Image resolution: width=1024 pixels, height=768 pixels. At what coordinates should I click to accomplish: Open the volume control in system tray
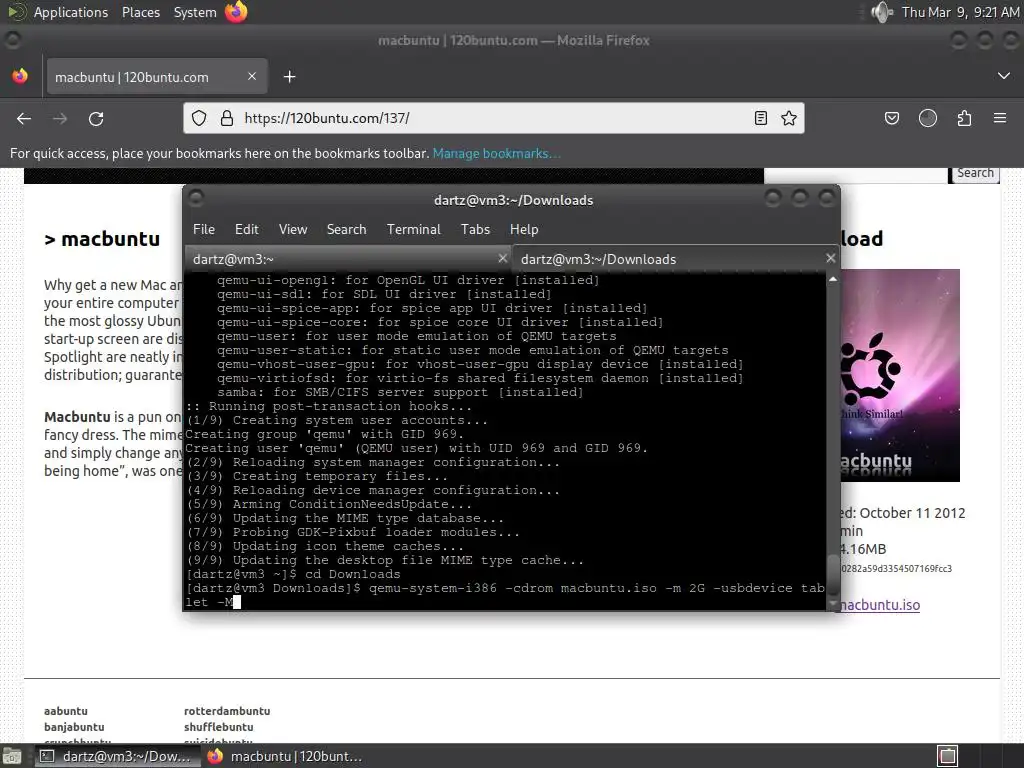tap(882, 12)
